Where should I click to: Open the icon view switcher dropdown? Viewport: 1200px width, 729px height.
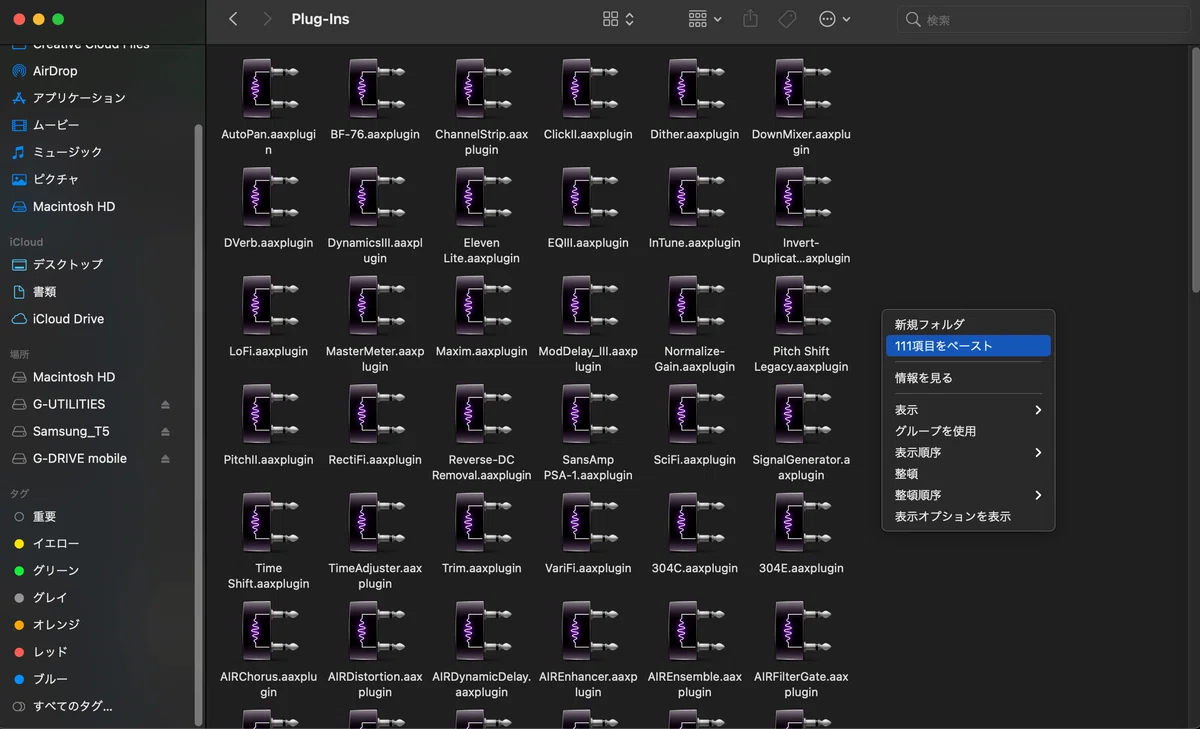click(618, 19)
